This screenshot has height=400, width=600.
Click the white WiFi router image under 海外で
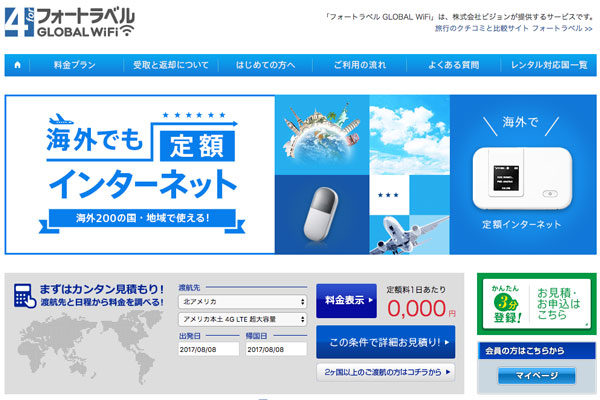522,178
